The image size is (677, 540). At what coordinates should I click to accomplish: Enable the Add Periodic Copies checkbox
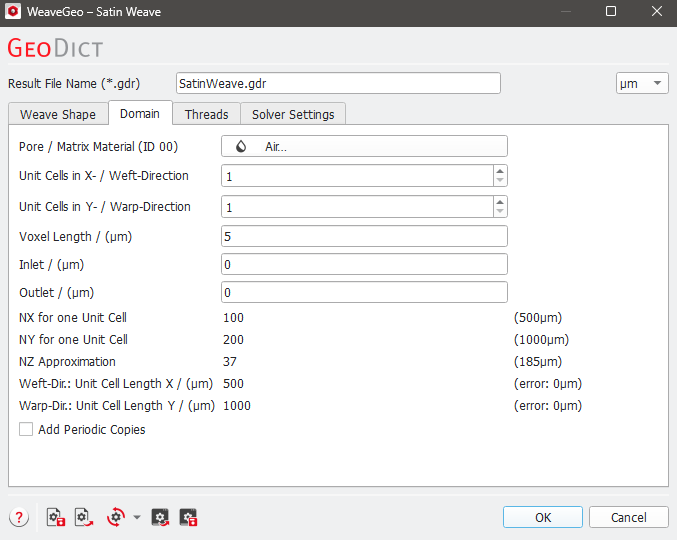point(26,429)
